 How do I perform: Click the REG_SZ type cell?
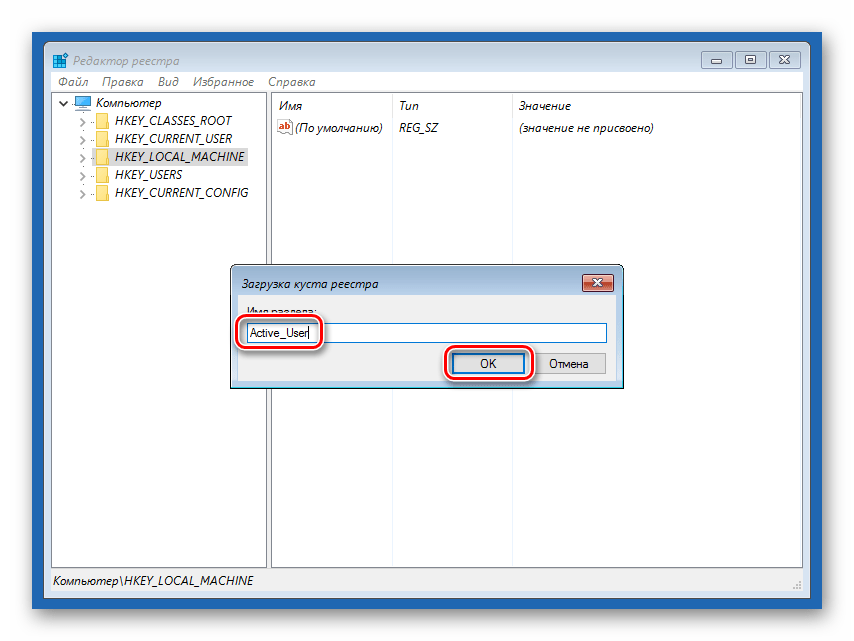click(418, 128)
